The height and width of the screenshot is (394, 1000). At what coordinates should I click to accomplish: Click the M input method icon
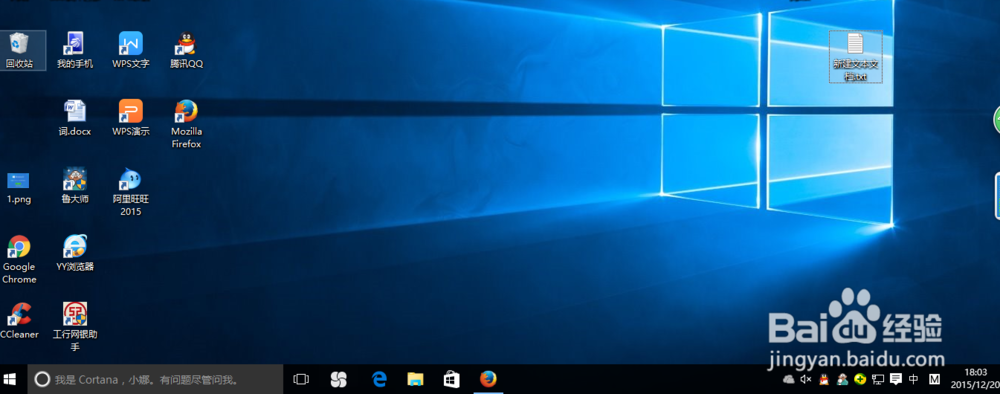934,379
